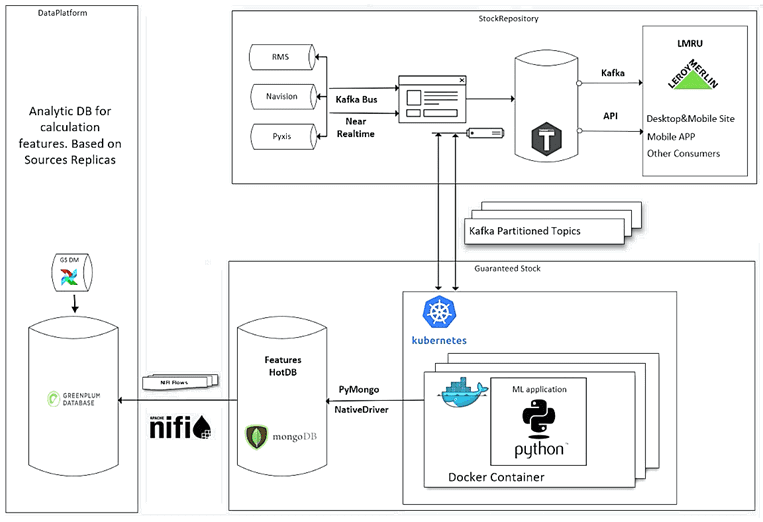This screenshot has width=763, height=522.
Task: Click the Features HotDB cylinder label
Action: pyautogui.click(x=283, y=366)
